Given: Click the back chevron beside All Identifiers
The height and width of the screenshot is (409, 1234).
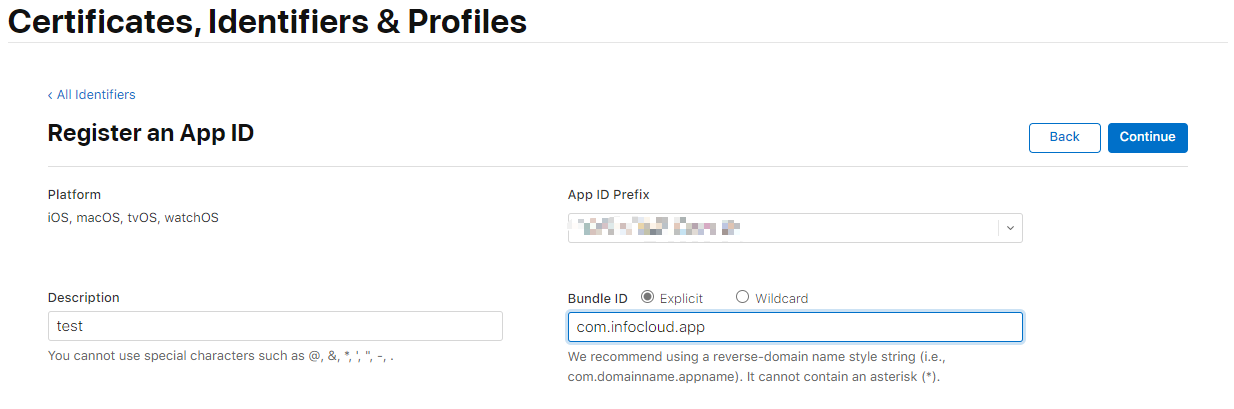Looking at the screenshot, I should click(x=50, y=95).
